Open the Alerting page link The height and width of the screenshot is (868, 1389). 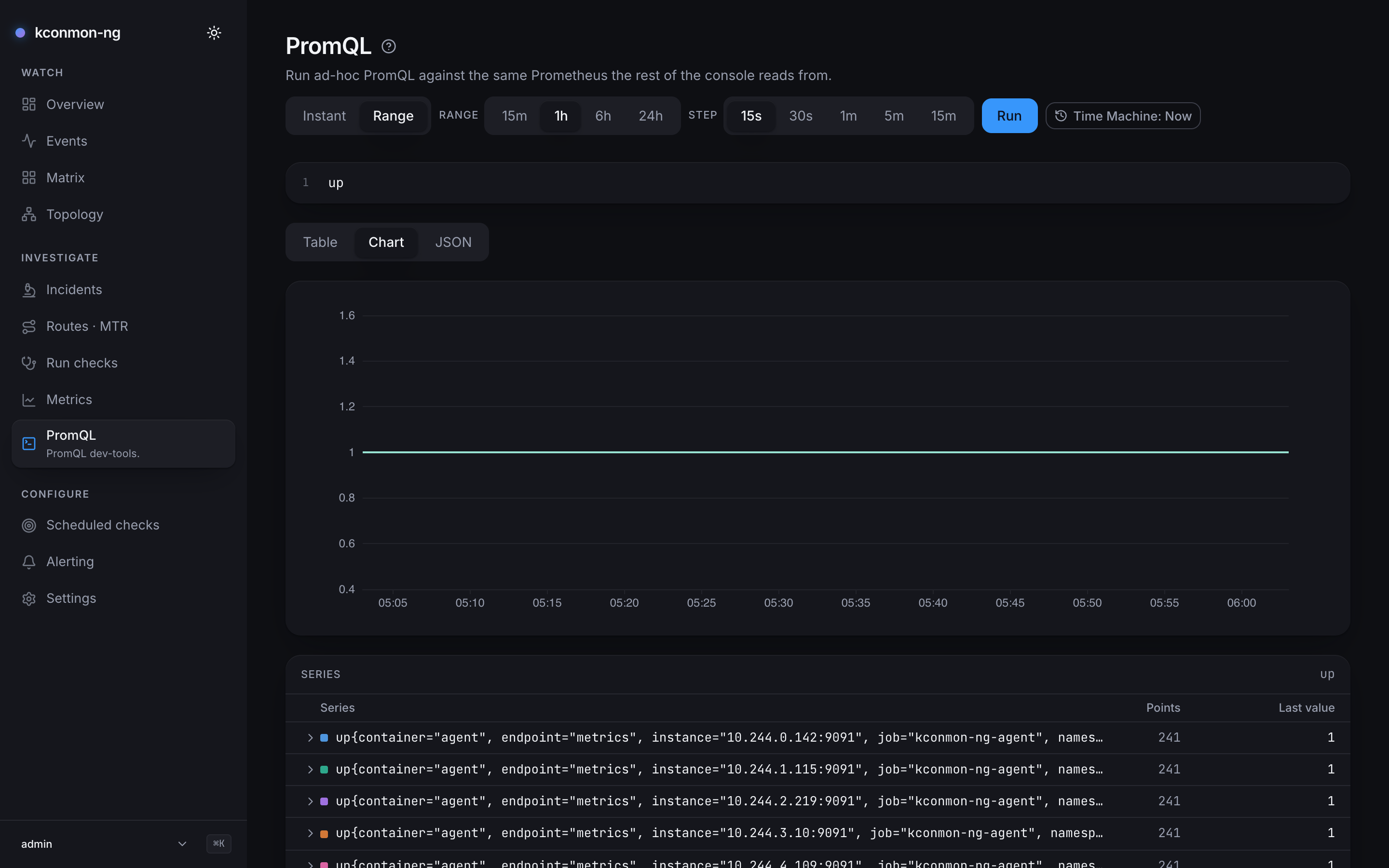pos(123,562)
